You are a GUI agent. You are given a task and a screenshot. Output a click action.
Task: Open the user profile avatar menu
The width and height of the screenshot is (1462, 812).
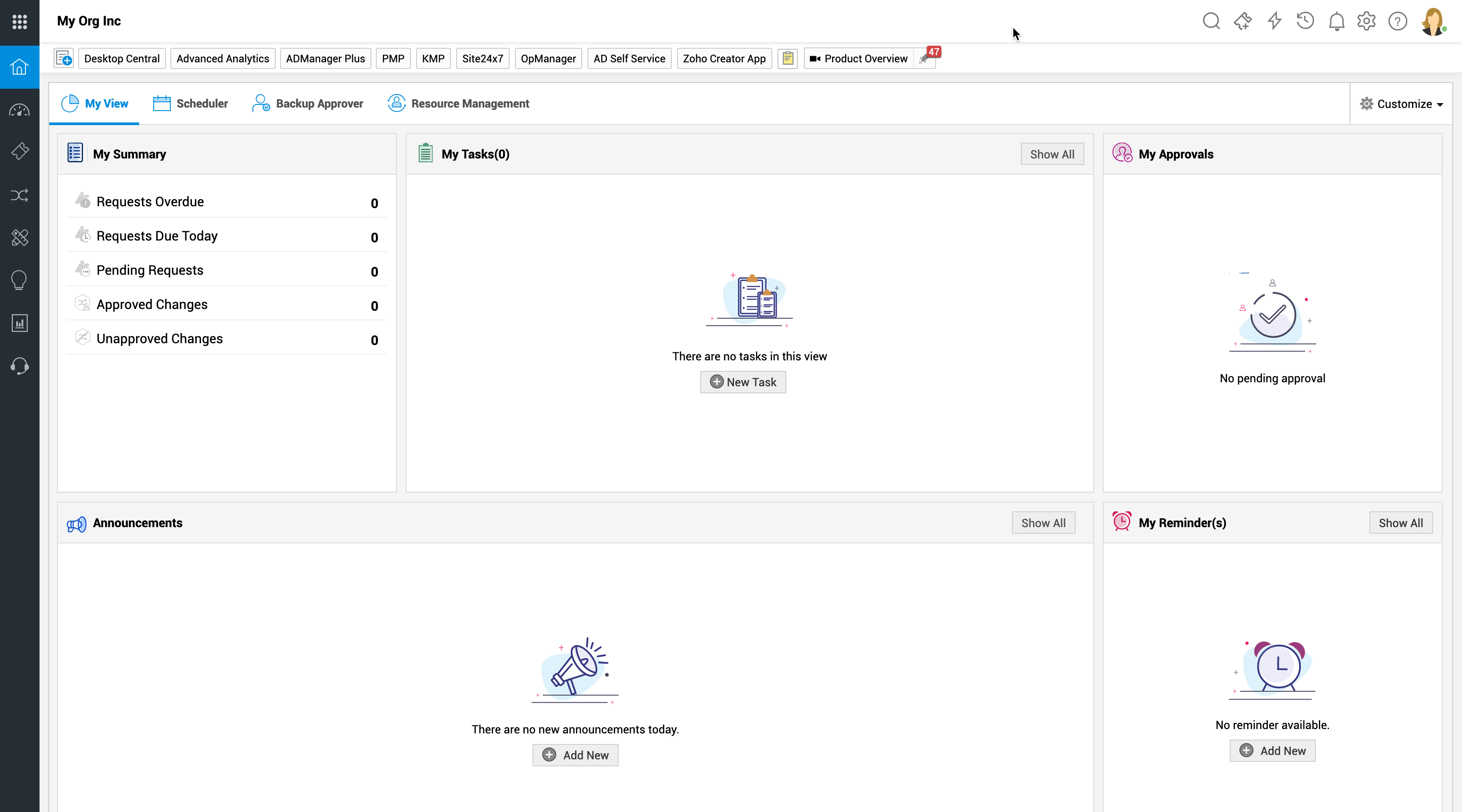[x=1433, y=22]
